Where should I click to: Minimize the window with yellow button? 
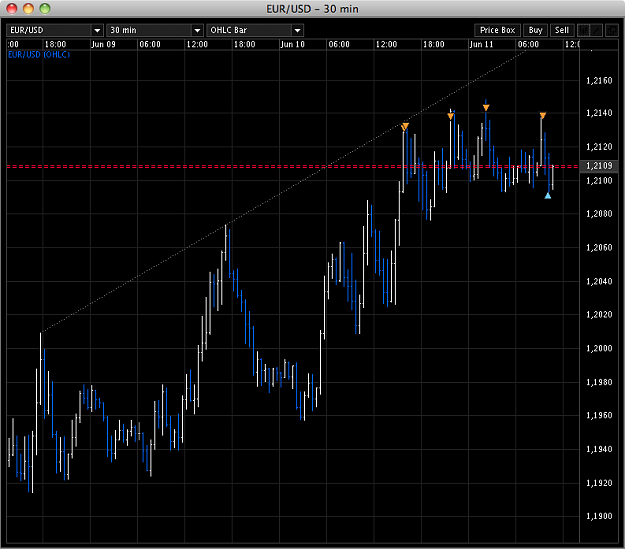pos(28,8)
